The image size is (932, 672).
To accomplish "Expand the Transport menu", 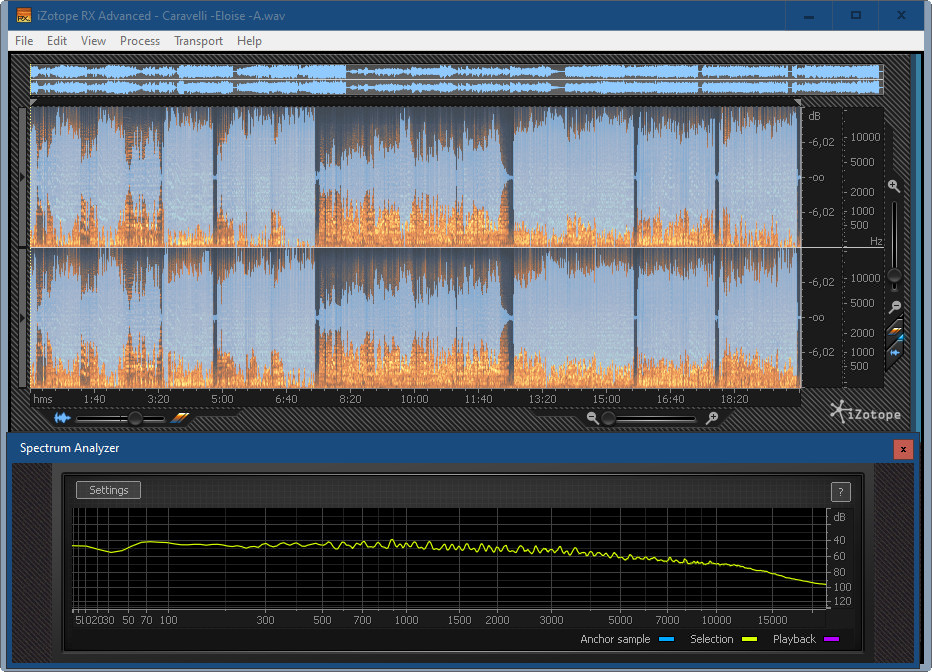I will [198, 41].
